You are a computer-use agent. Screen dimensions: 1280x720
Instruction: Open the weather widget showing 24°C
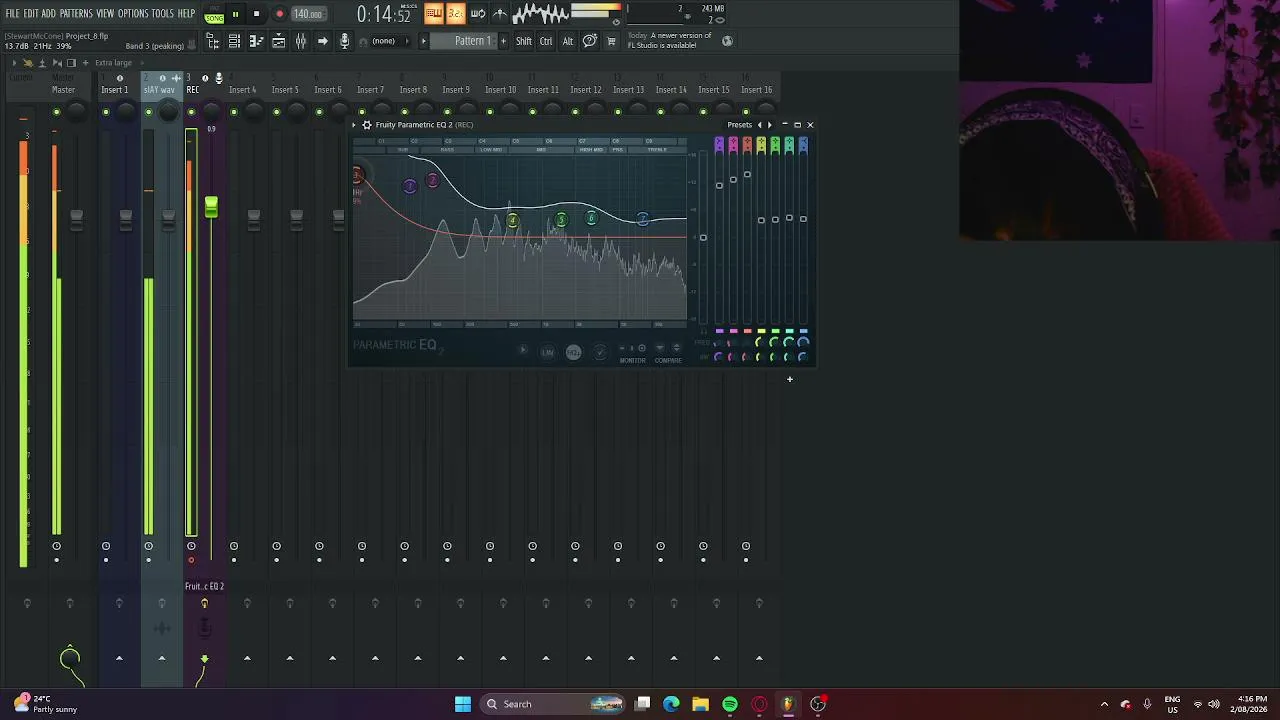click(44, 704)
